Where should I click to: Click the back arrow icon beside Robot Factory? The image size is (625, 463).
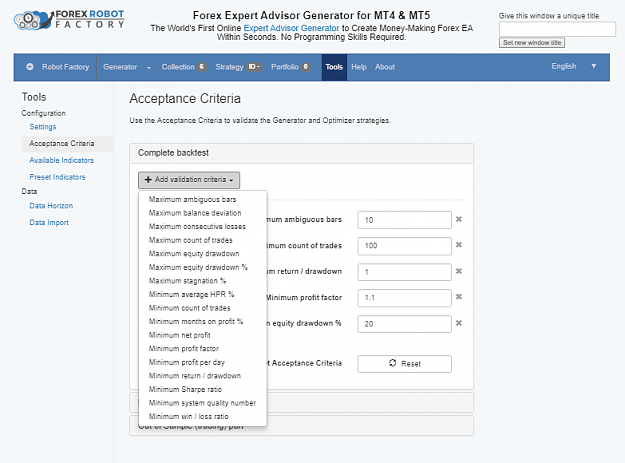(30, 67)
